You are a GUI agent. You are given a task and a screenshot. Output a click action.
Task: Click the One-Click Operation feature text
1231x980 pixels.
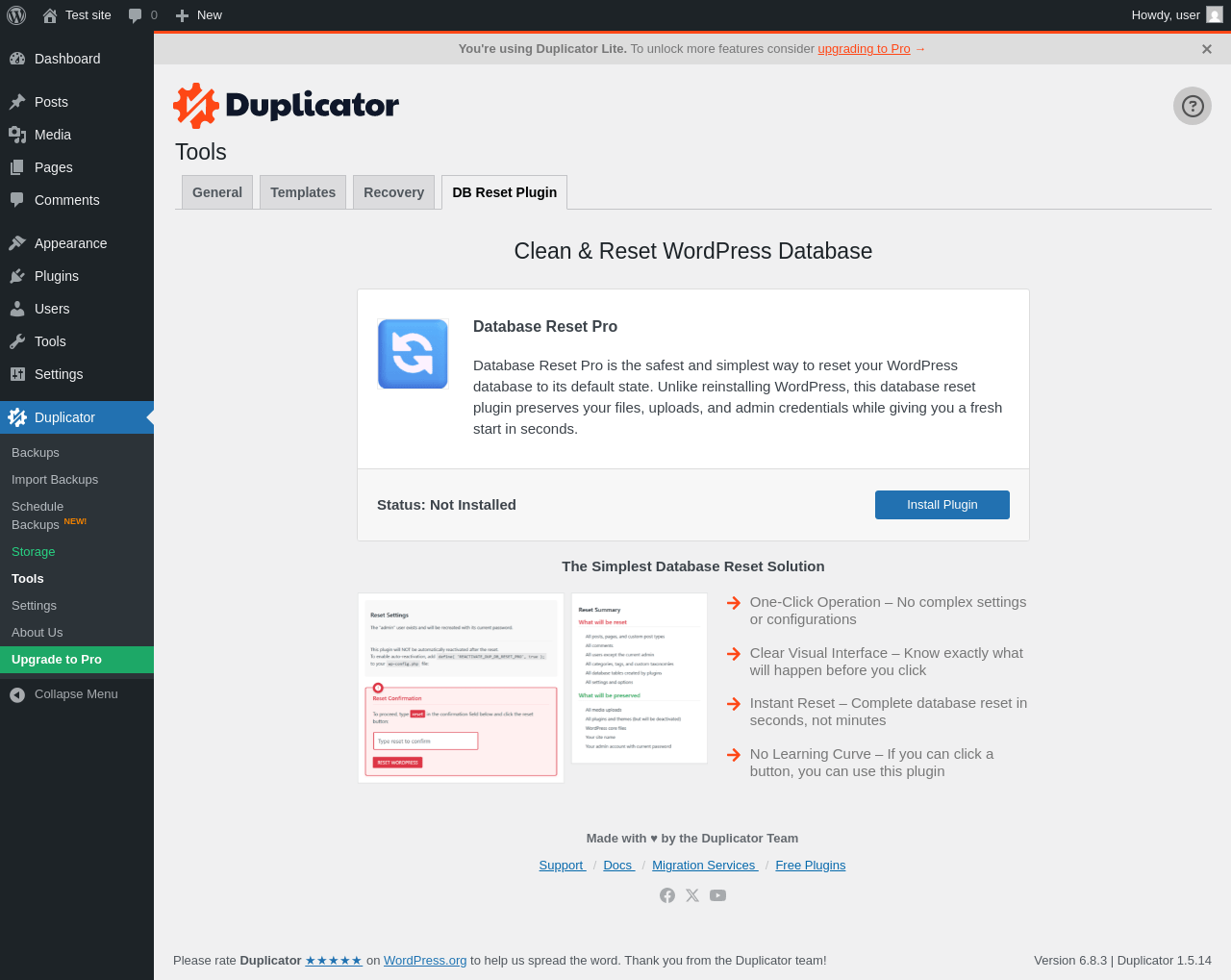[889, 611]
